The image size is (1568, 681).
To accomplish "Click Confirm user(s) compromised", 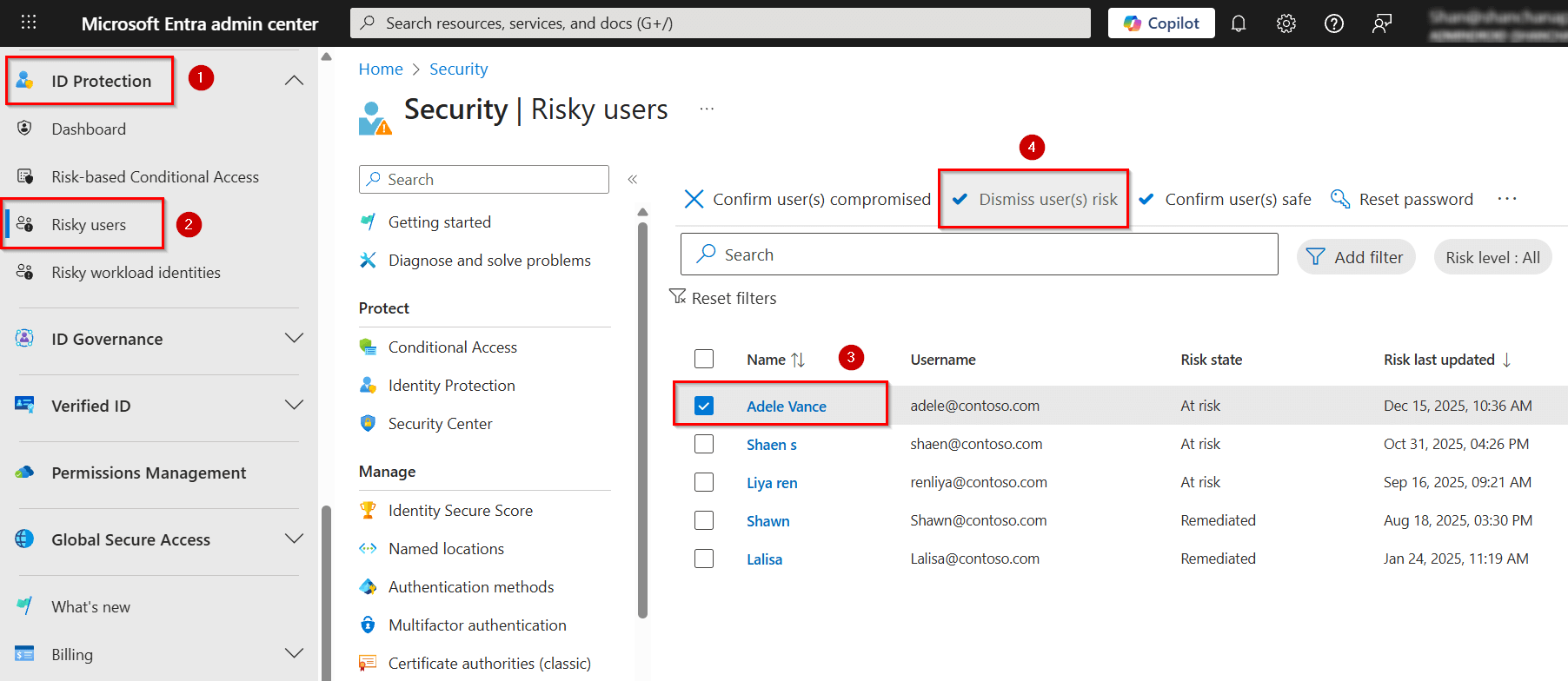I will click(x=807, y=199).
